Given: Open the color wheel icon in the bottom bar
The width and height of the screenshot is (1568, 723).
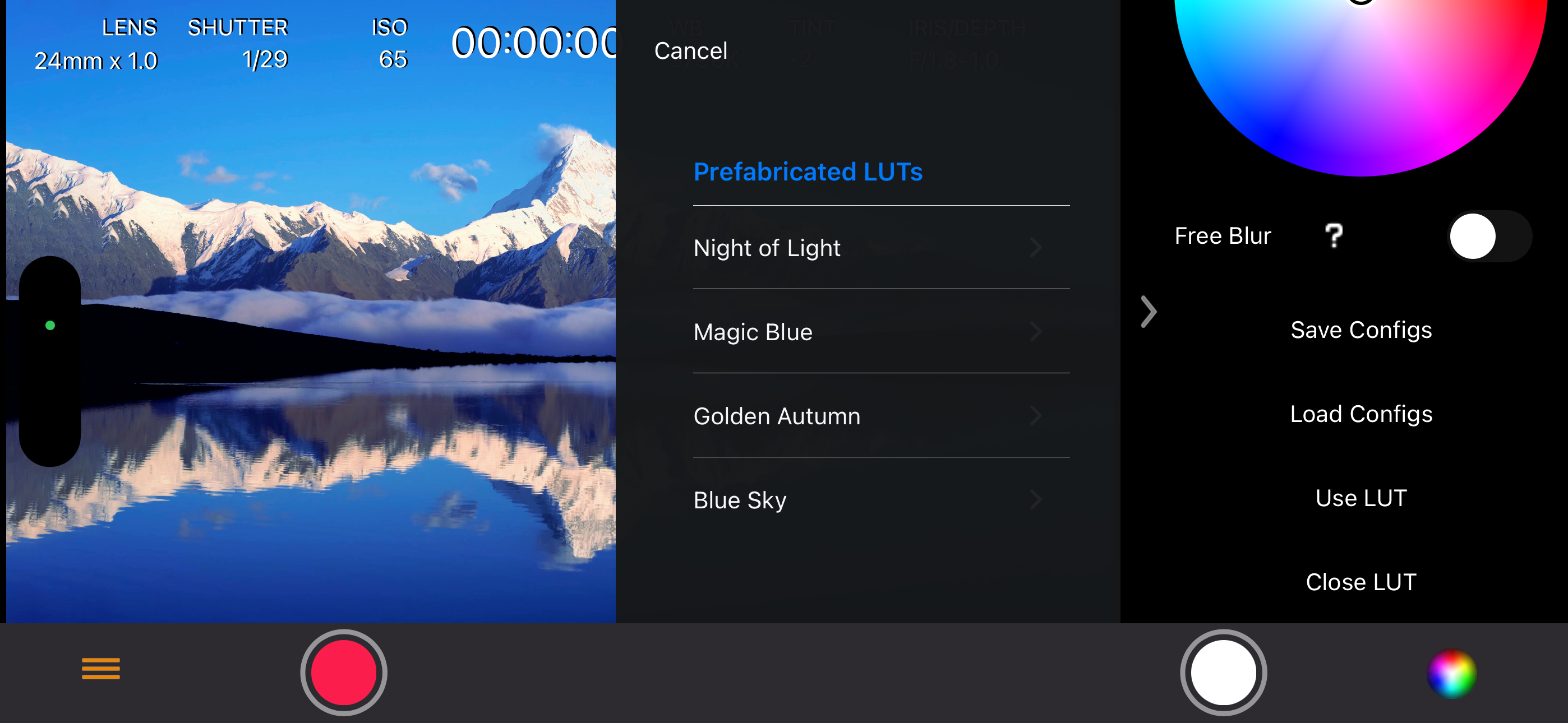Looking at the screenshot, I should tap(1451, 673).
